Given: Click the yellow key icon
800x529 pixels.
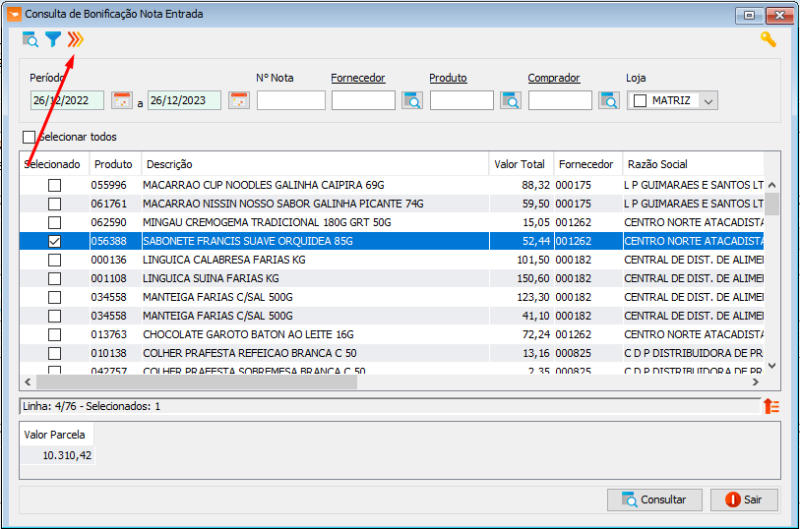Looking at the screenshot, I should click(768, 39).
